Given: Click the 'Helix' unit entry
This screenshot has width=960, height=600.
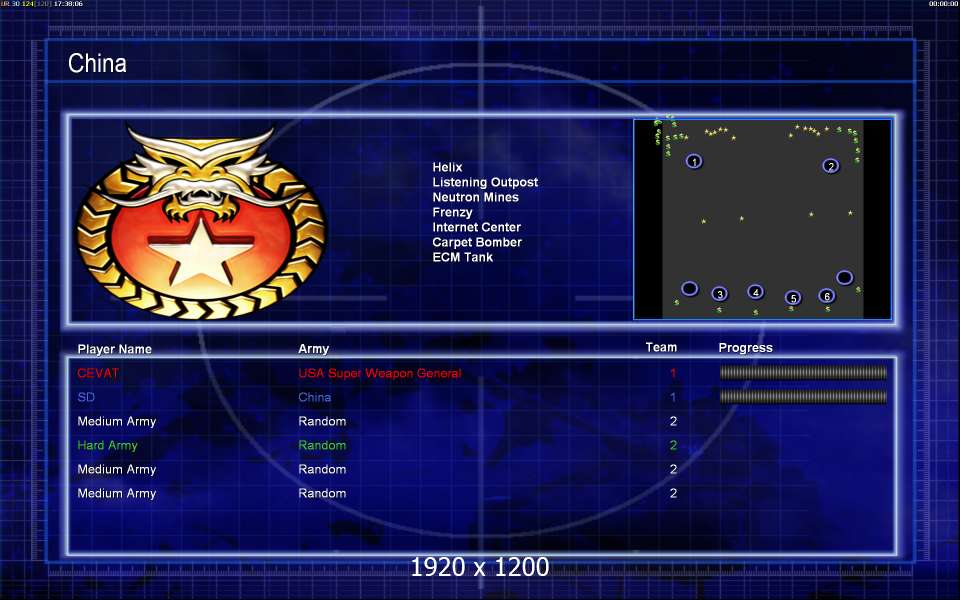Looking at the screenshot, I should pyautogui.click(x=448, y=167).
